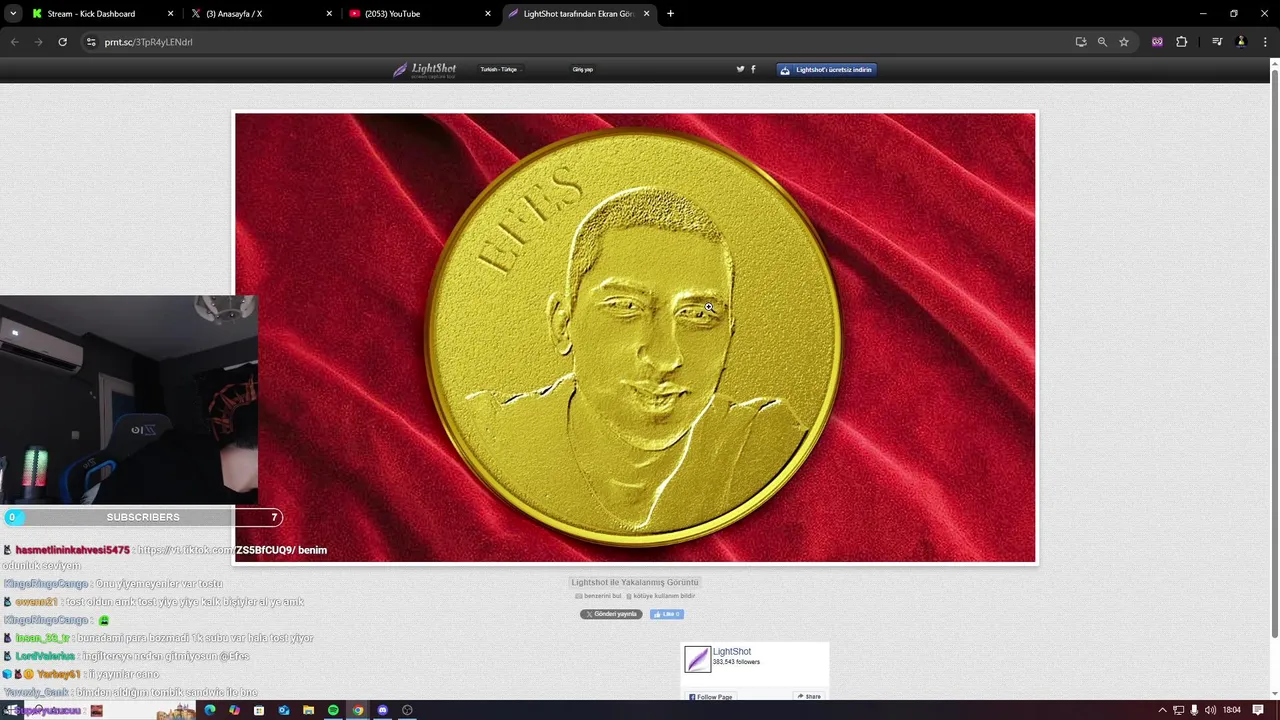Open the Microsoft Edge taskbar icon

coord(209,710)
